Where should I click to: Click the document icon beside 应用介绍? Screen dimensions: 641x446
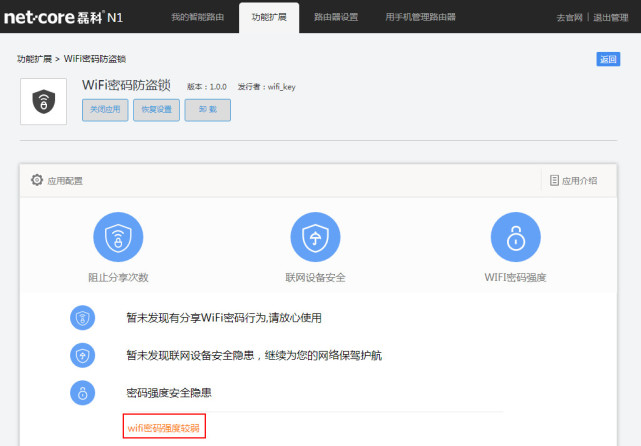click(554, 180)
